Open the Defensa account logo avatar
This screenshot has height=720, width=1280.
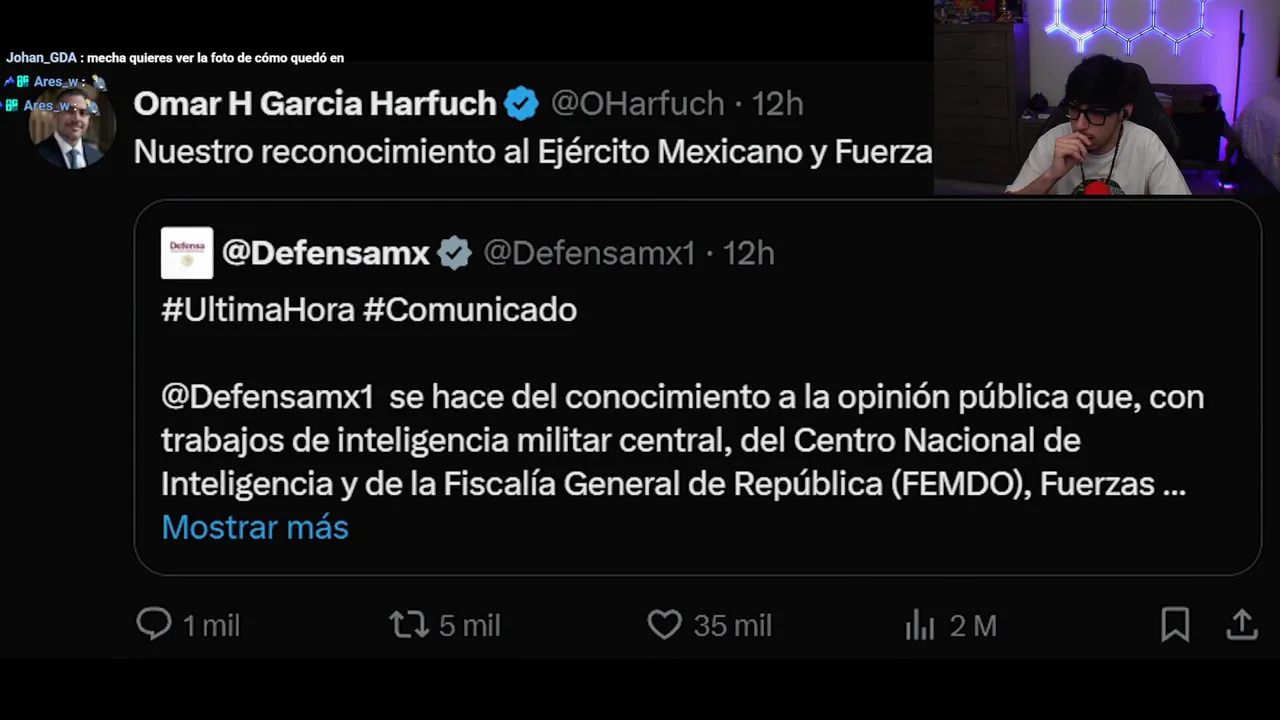[x=187, y=253]
